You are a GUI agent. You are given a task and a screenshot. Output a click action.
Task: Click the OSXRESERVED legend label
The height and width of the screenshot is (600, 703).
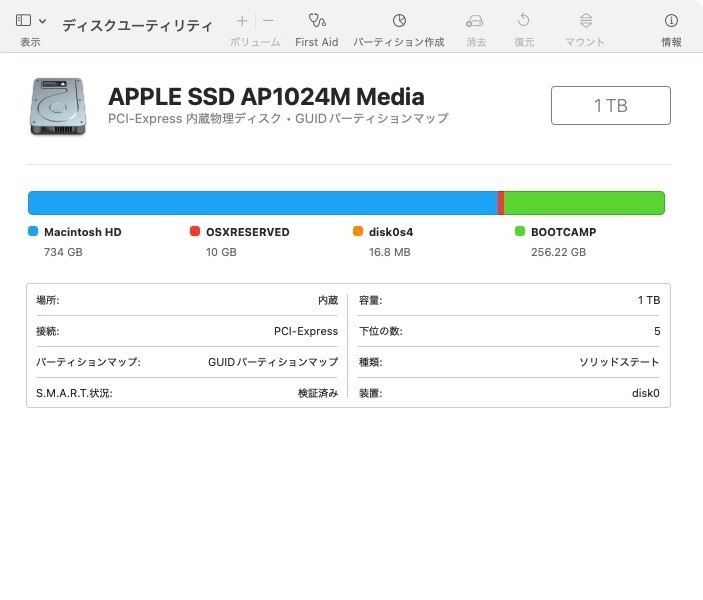pyautogui.click(x=247, y=232)
